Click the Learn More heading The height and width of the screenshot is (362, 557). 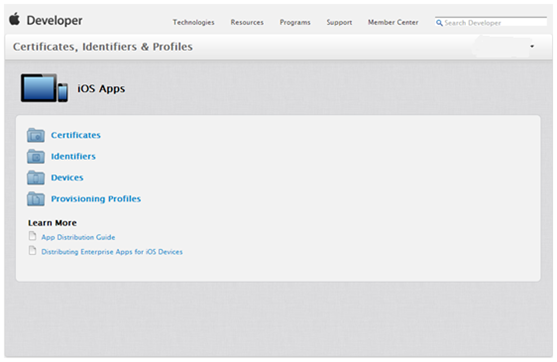pos(52,223)
